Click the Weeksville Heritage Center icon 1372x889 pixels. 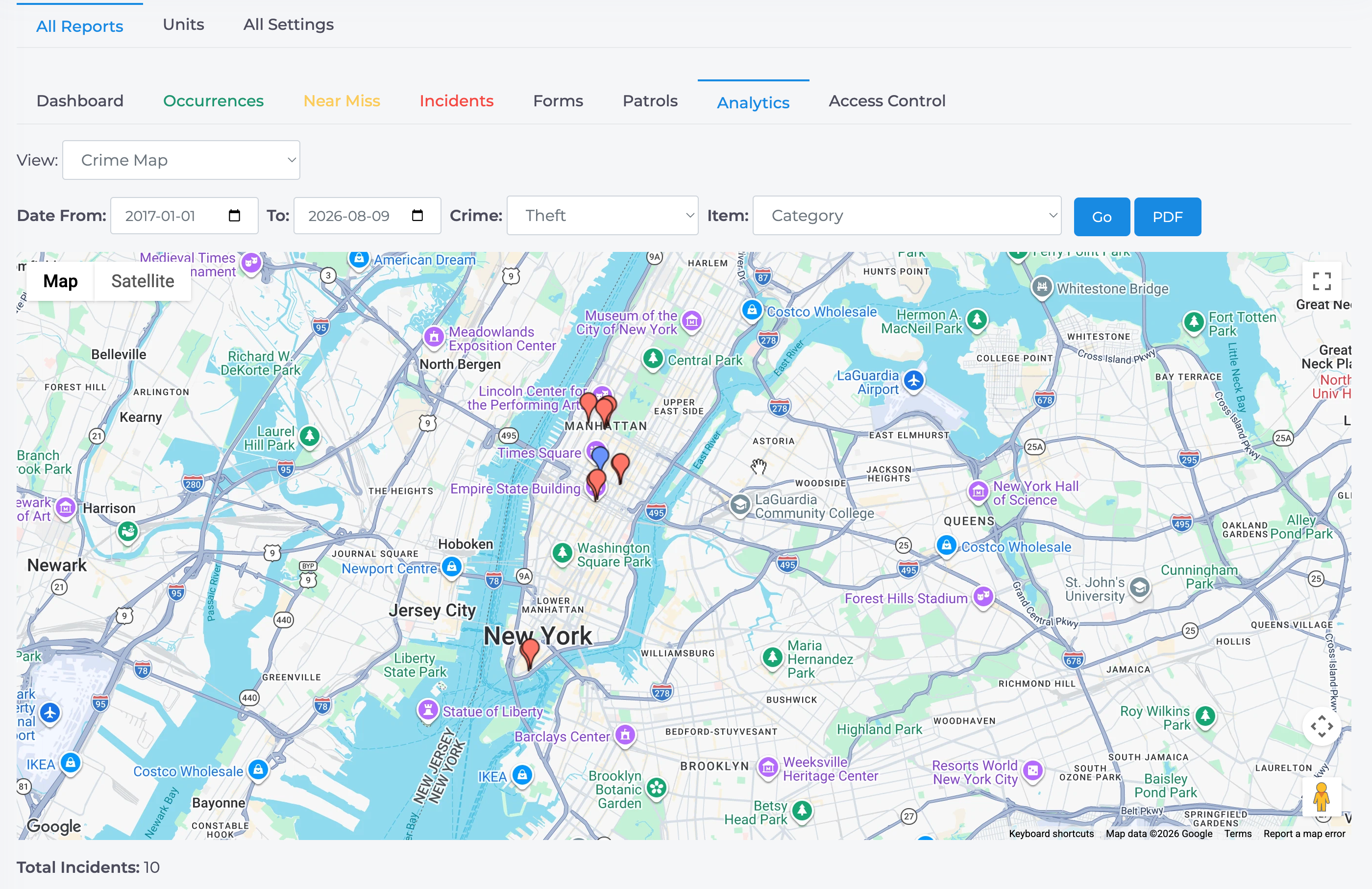pyautogui.click(x=768, y=767)
